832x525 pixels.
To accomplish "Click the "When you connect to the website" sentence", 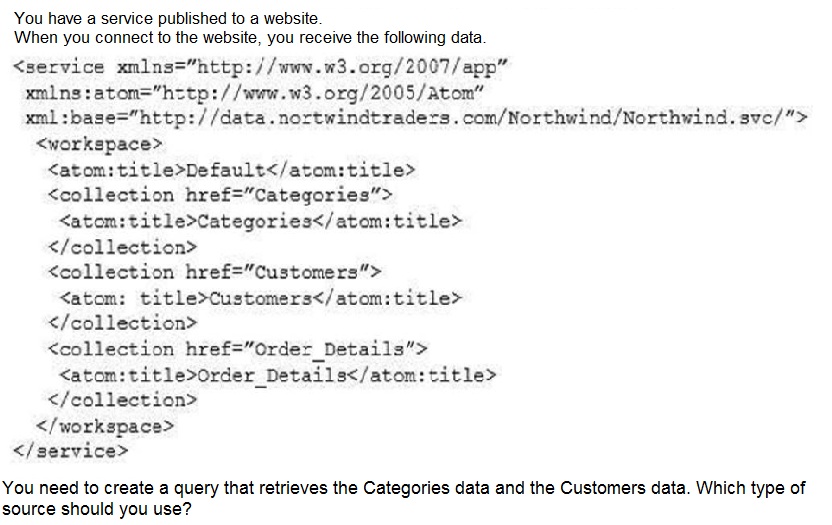I will click(x=250, y=38).
